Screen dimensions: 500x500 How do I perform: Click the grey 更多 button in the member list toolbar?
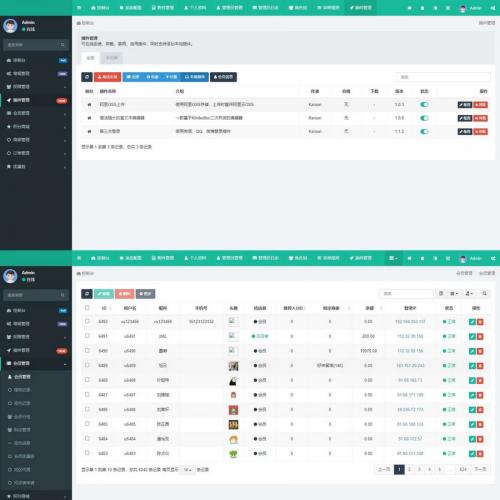point(145,294)
